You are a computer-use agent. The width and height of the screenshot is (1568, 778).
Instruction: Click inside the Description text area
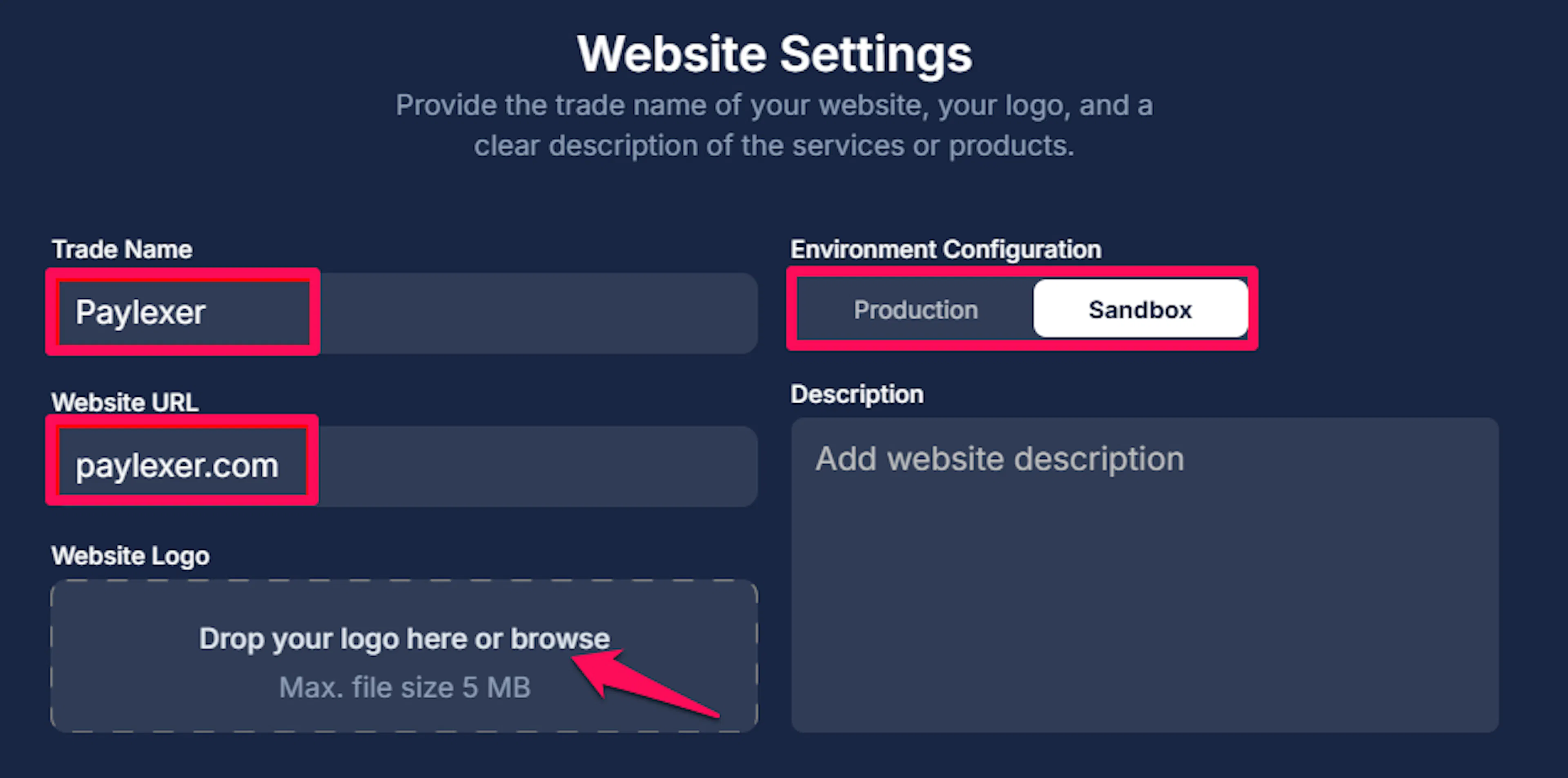[1144, 575]
